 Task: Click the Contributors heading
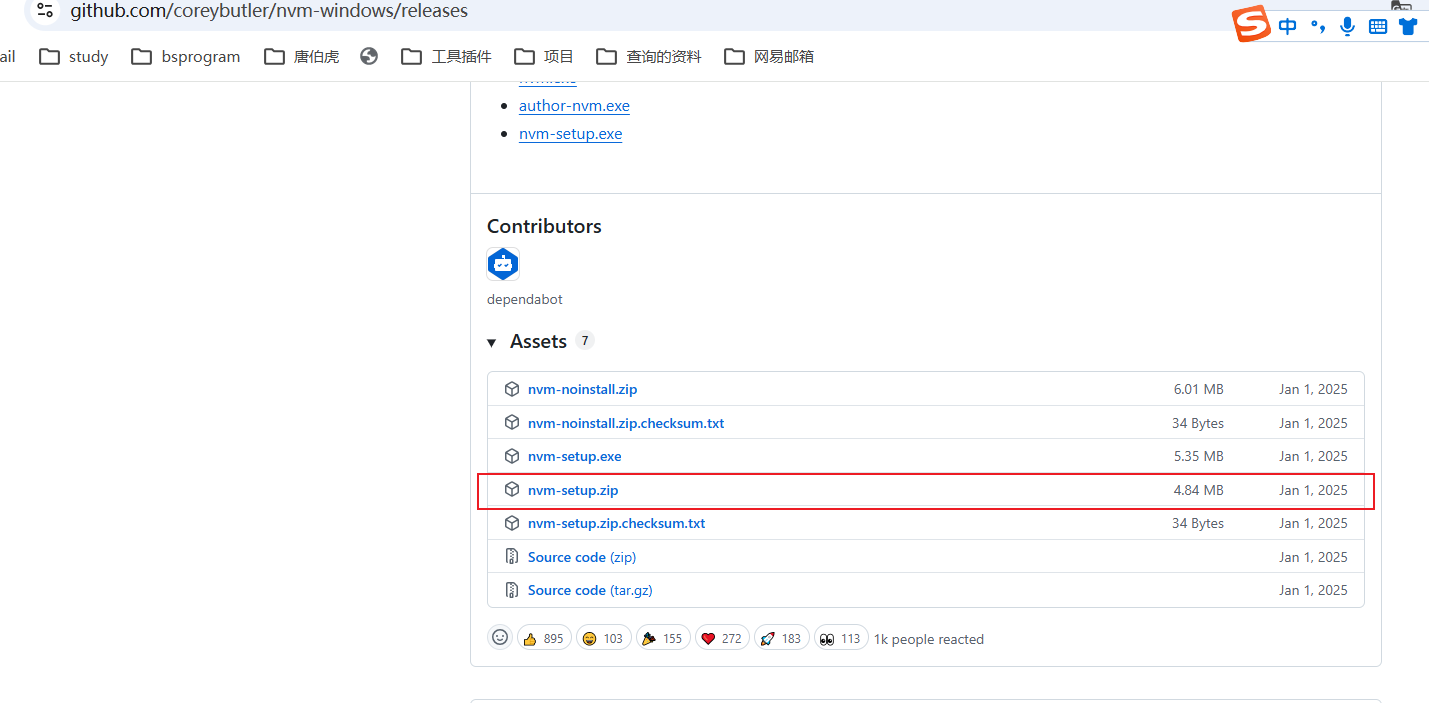pos(544,226)
